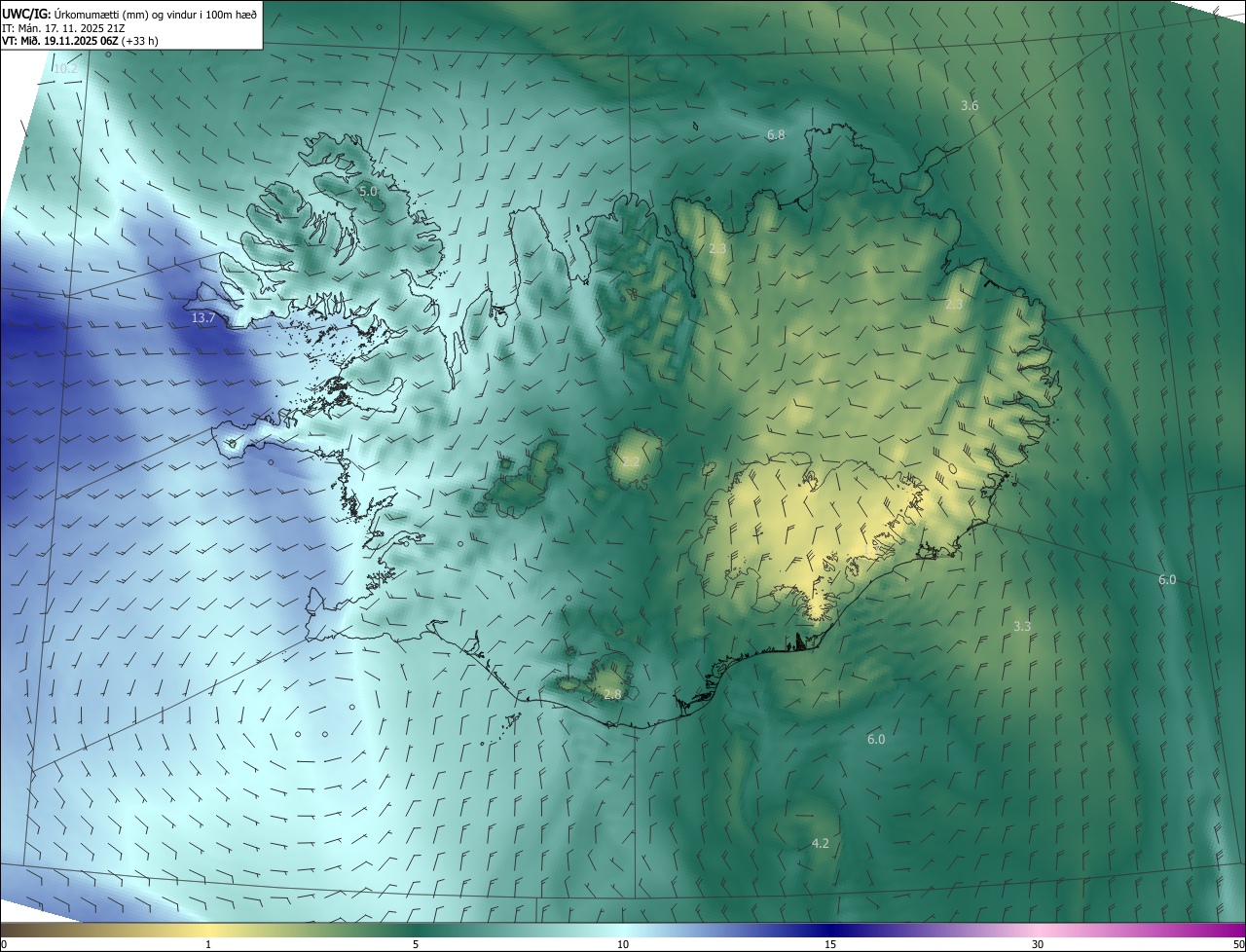Click the 3.6 value label
The width and height of the screenshot is (1246, 952).
(970, 105)
